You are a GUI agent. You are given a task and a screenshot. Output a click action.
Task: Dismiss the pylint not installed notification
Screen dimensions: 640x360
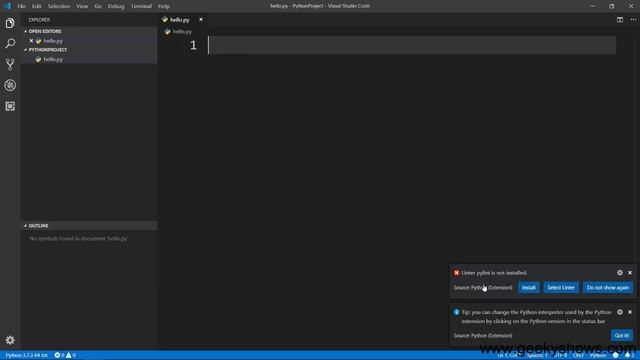(630, 273)
